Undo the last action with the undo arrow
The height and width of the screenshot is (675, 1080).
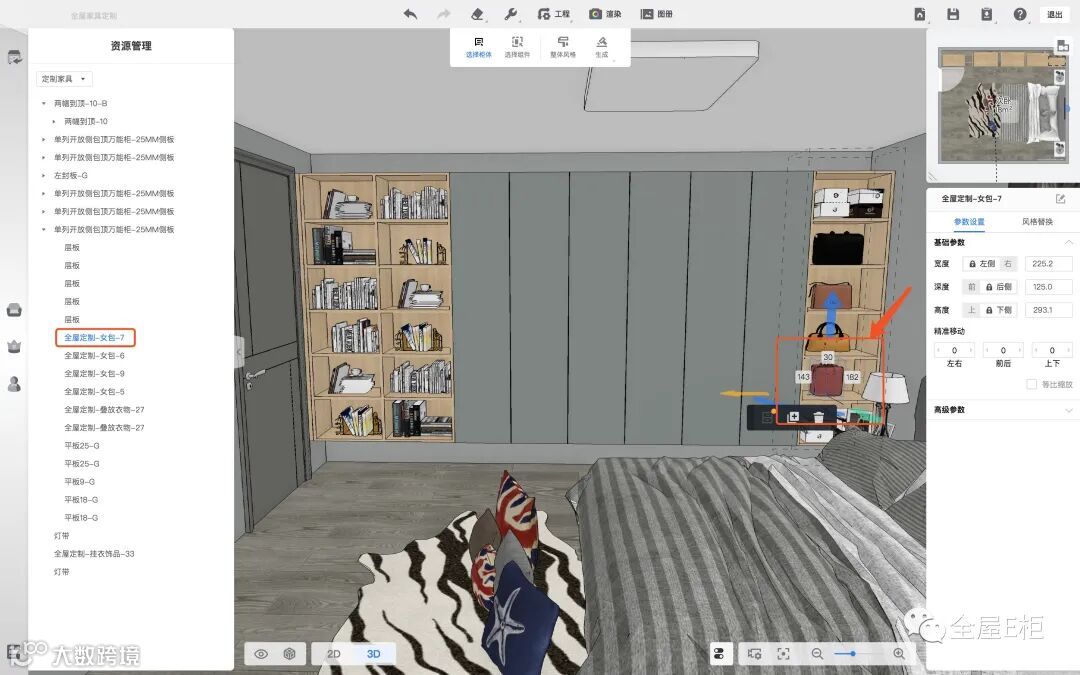(x=411, y=14)
